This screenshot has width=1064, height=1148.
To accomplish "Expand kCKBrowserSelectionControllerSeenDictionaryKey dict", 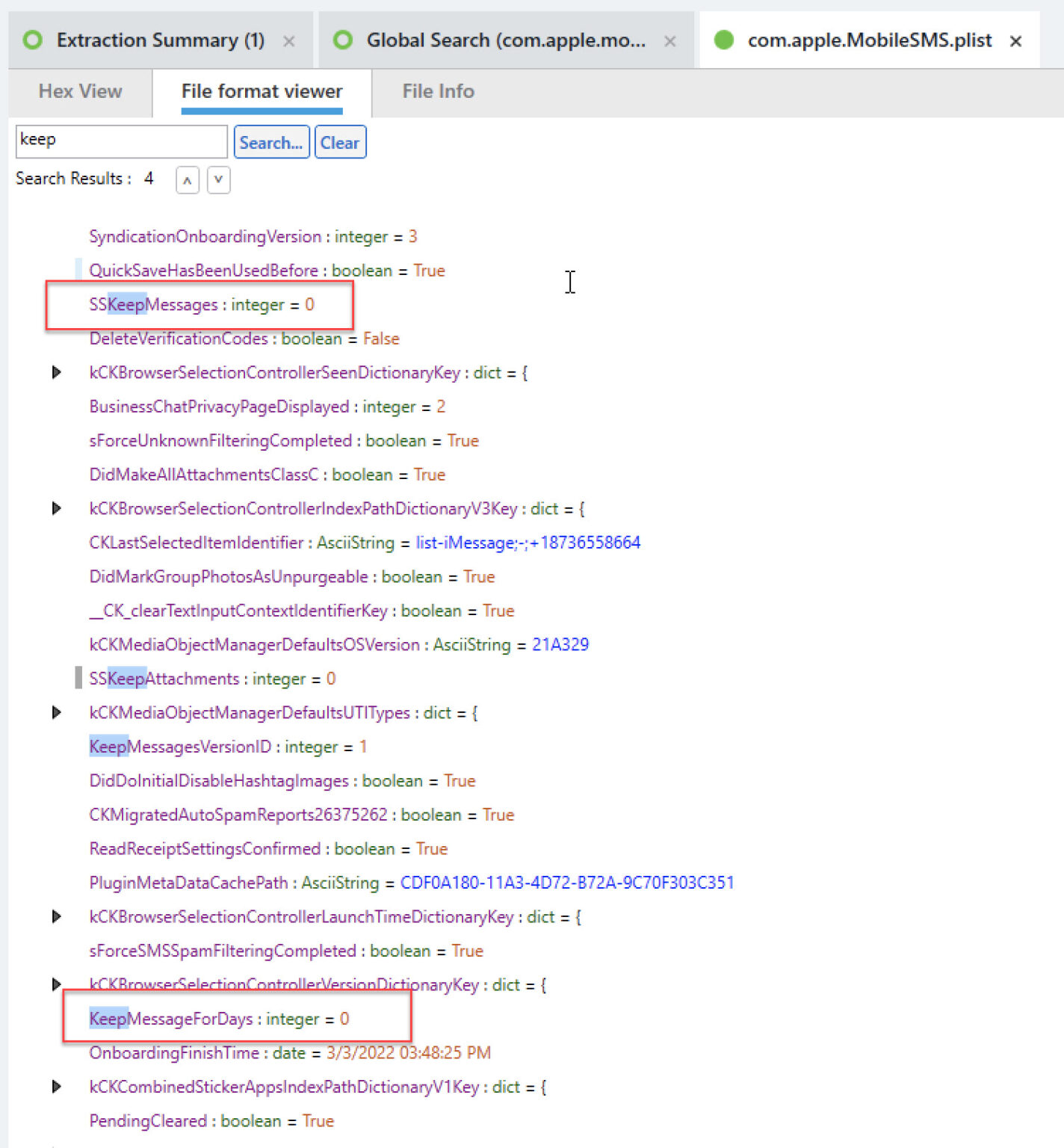I will pyautogui.click(x=57, y=372).
